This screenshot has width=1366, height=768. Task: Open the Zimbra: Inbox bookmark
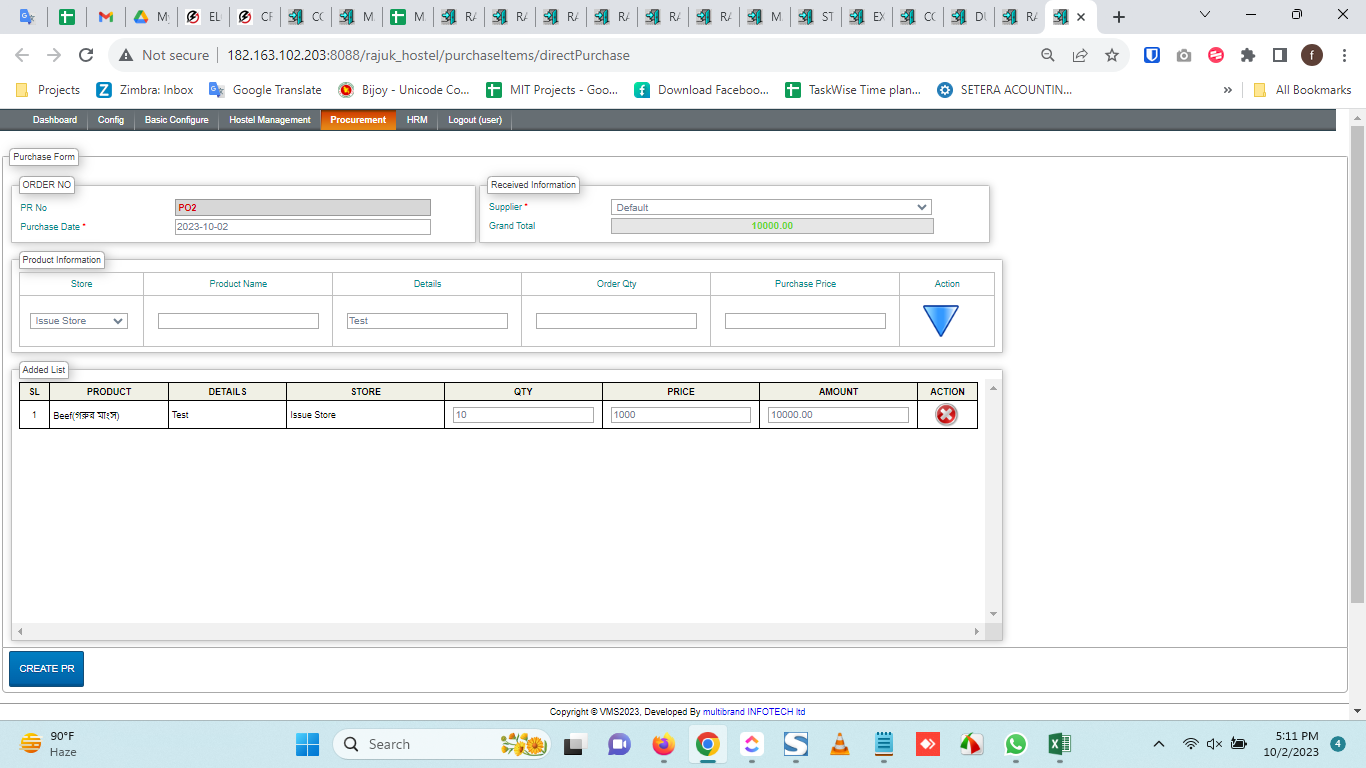coord(145,90)
